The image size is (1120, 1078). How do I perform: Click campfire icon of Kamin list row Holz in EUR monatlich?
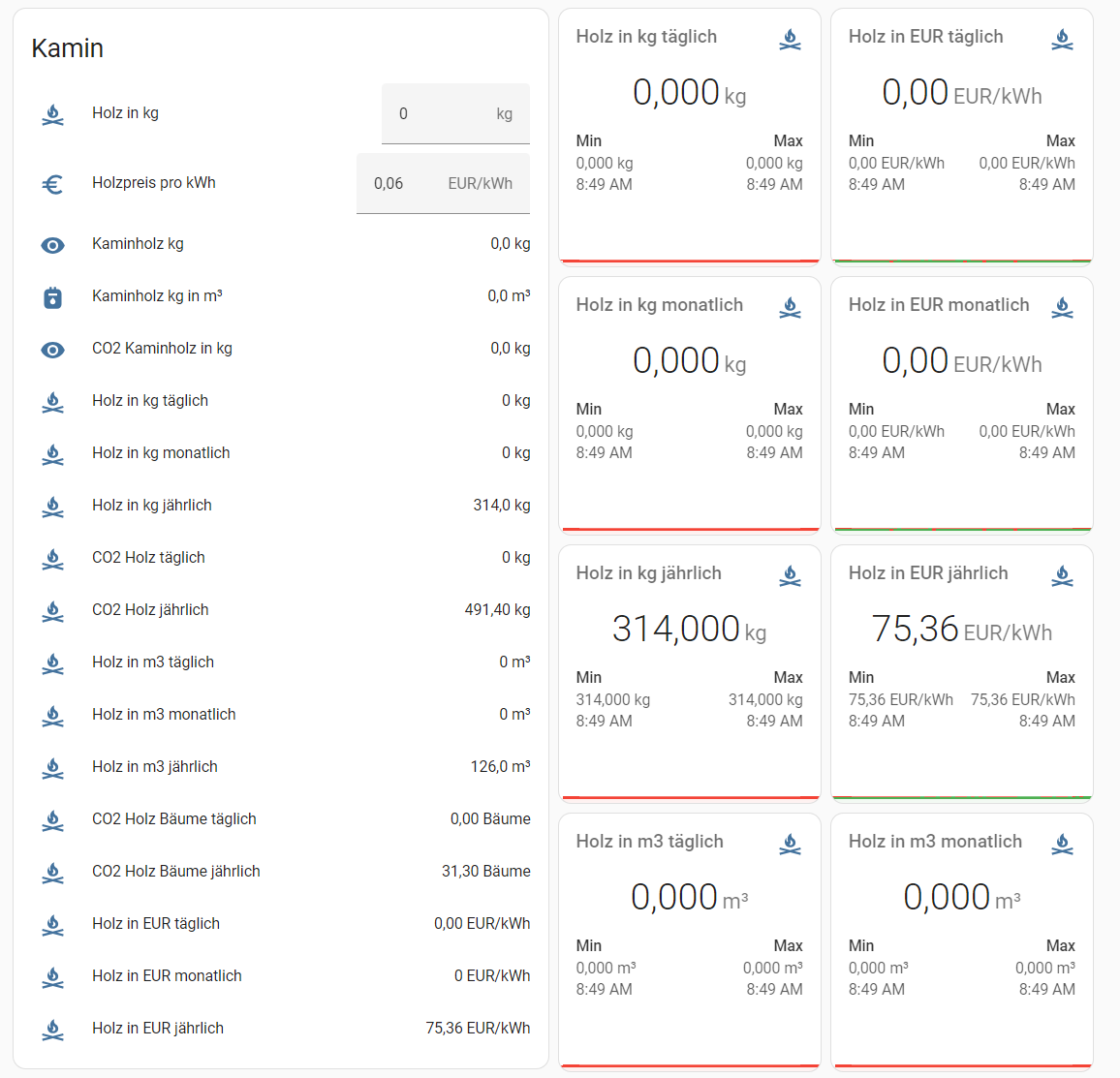(53, 976)
